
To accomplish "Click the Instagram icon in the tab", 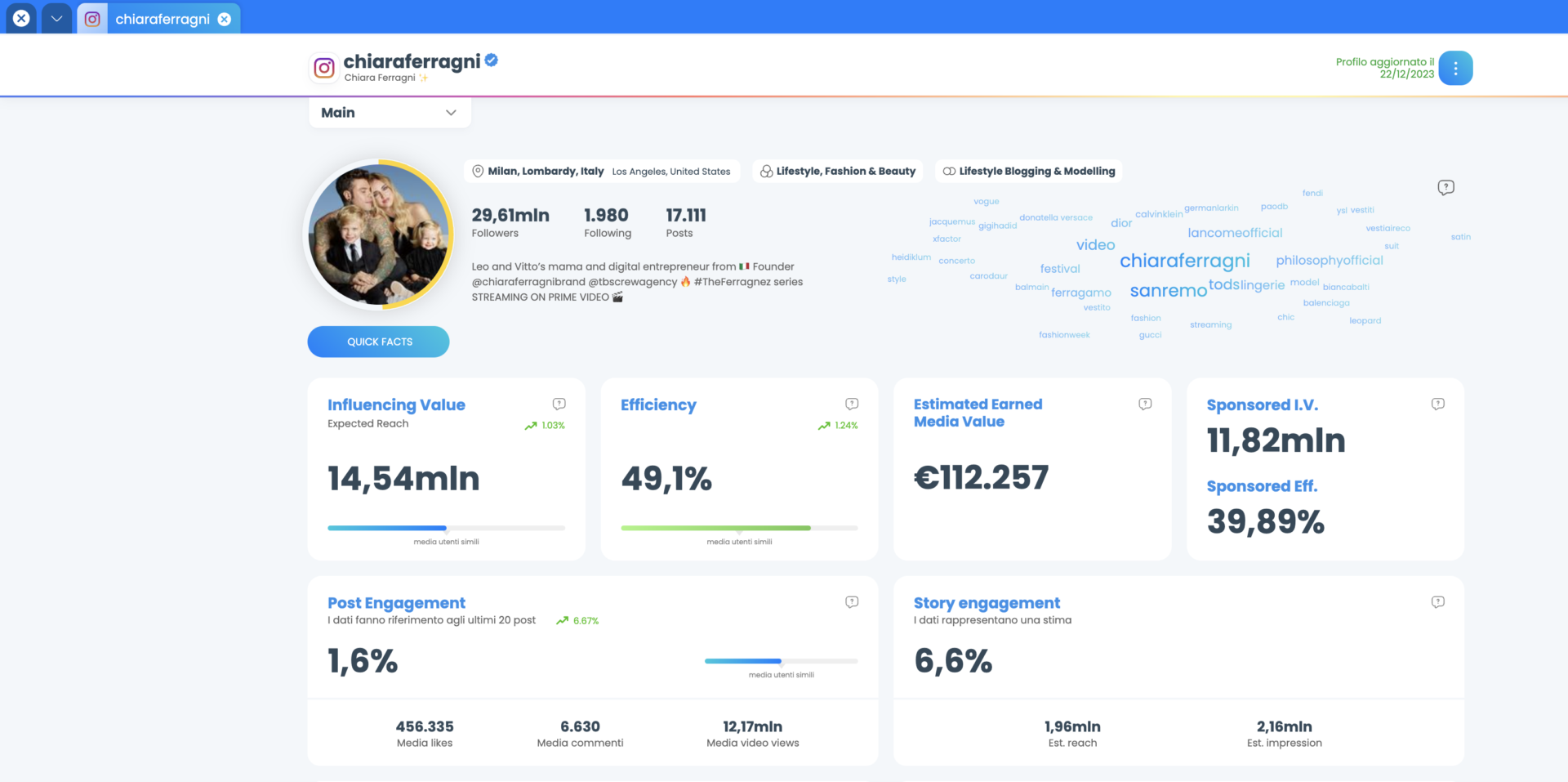I will coord(92,18).
